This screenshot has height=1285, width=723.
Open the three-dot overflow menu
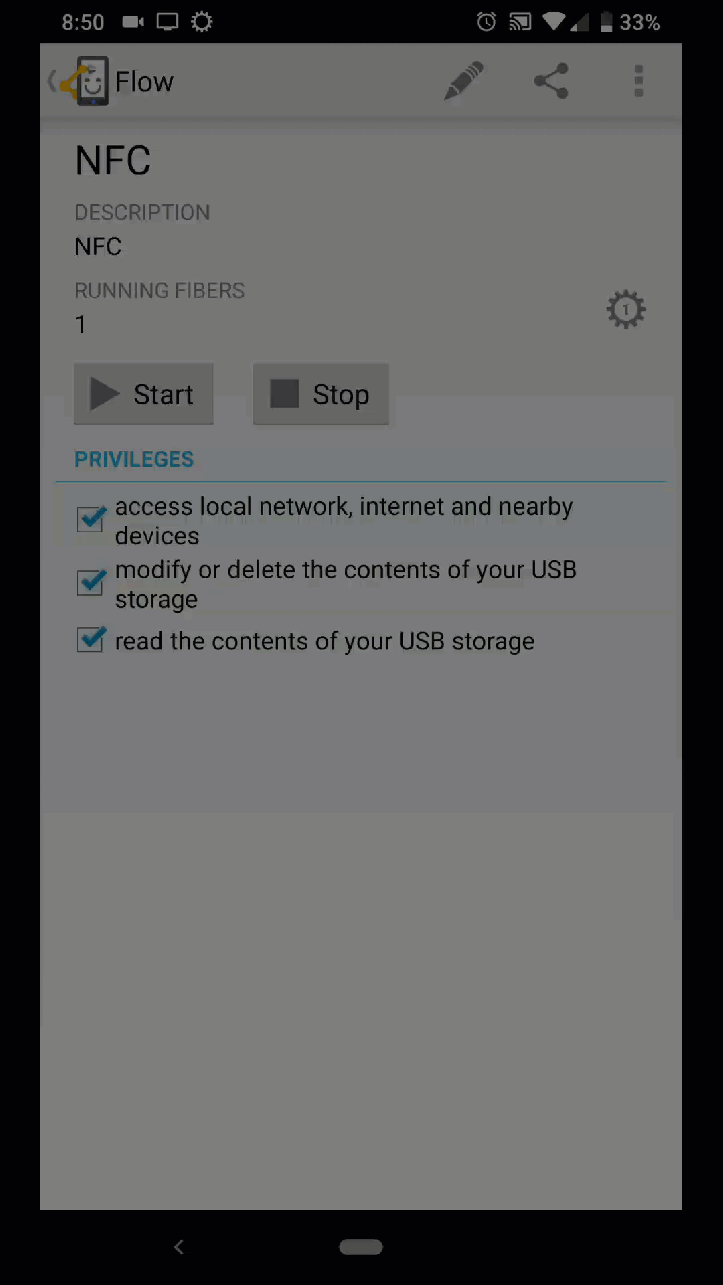639,81
